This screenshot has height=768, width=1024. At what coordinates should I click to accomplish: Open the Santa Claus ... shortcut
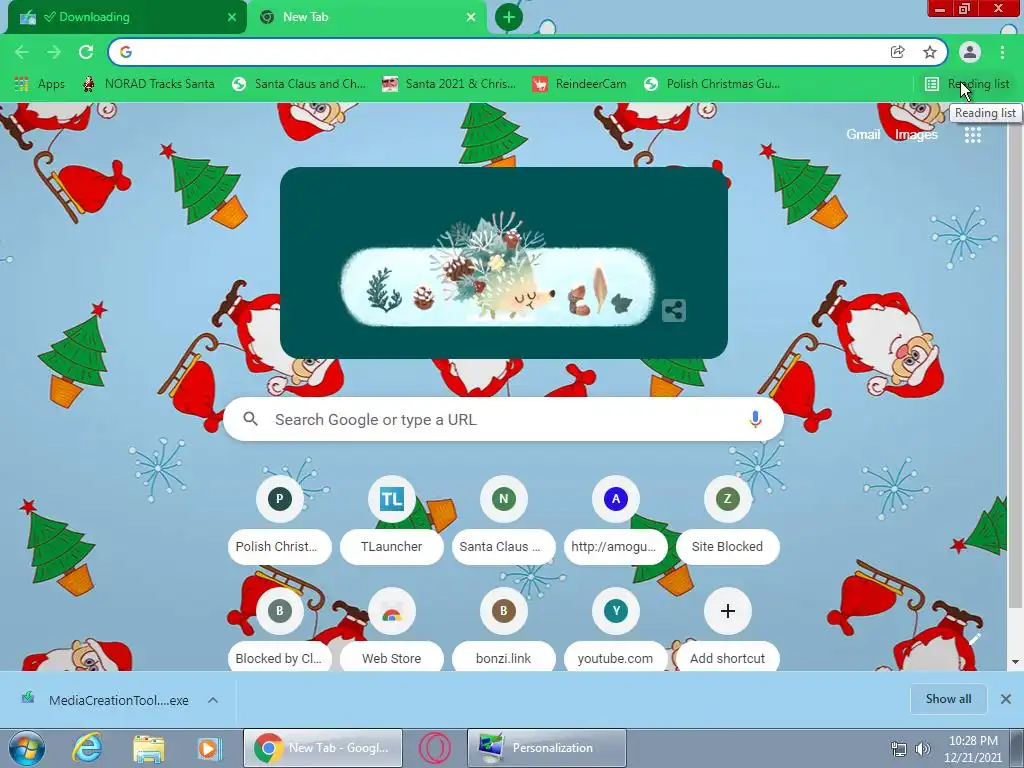coord(504,520)
